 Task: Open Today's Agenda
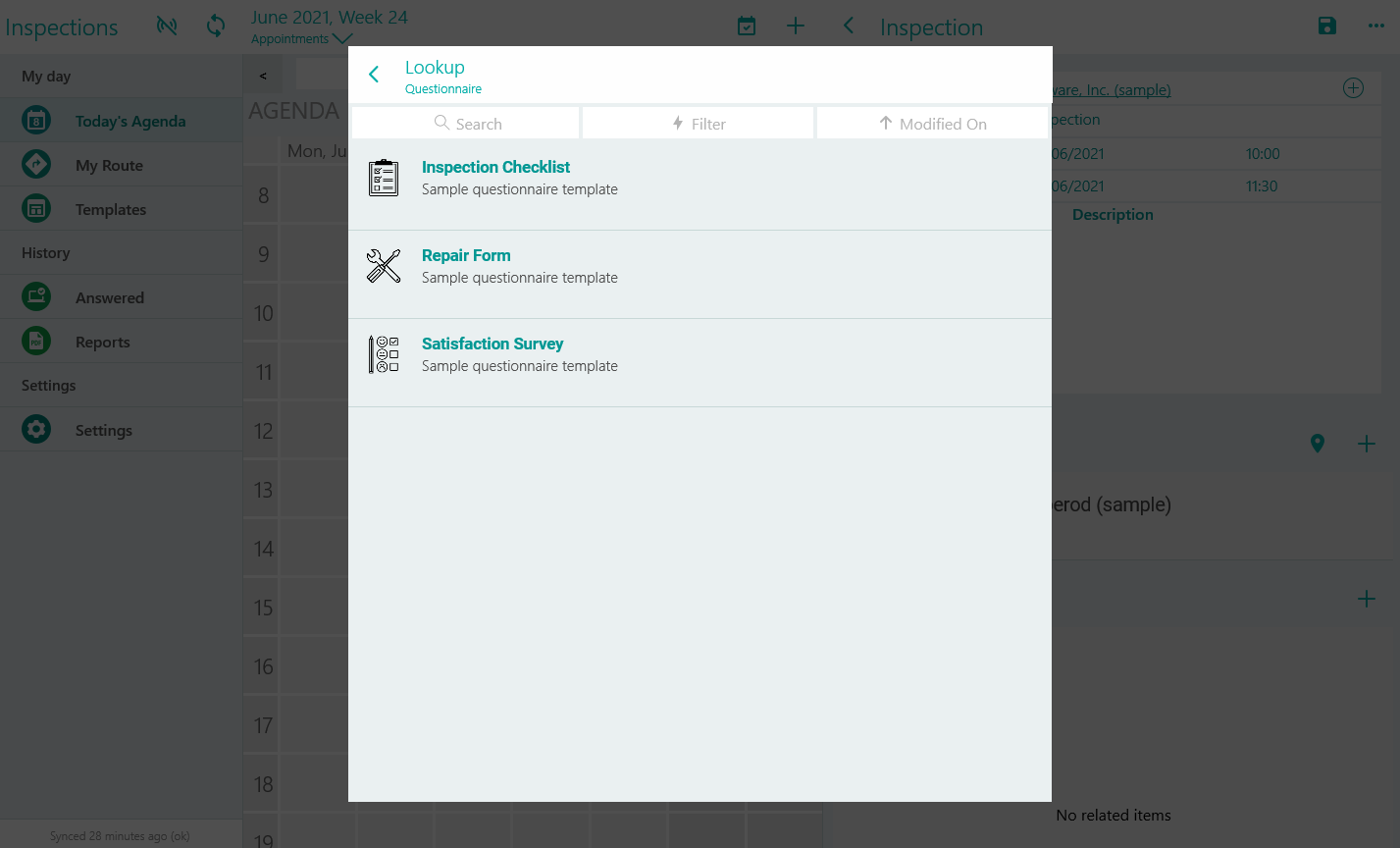pyautogui.click(x=130, y=122)
